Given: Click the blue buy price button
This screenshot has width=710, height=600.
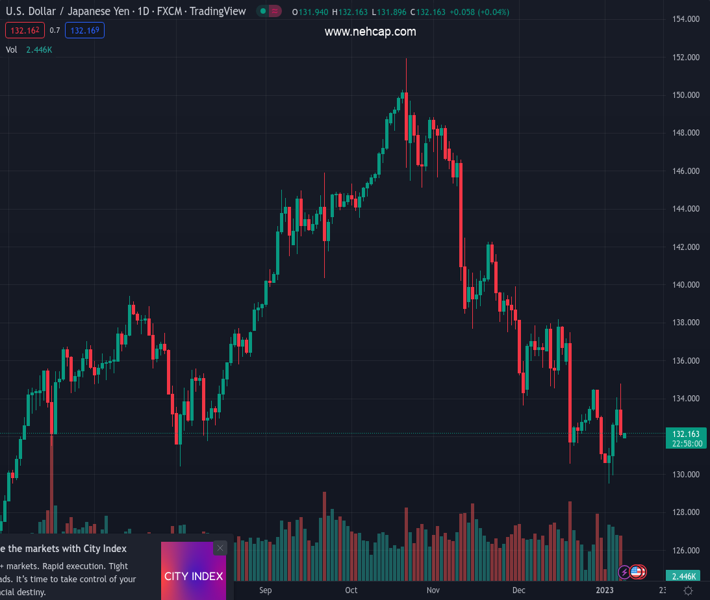Looking at the screenshot, I should pos(85,30).
